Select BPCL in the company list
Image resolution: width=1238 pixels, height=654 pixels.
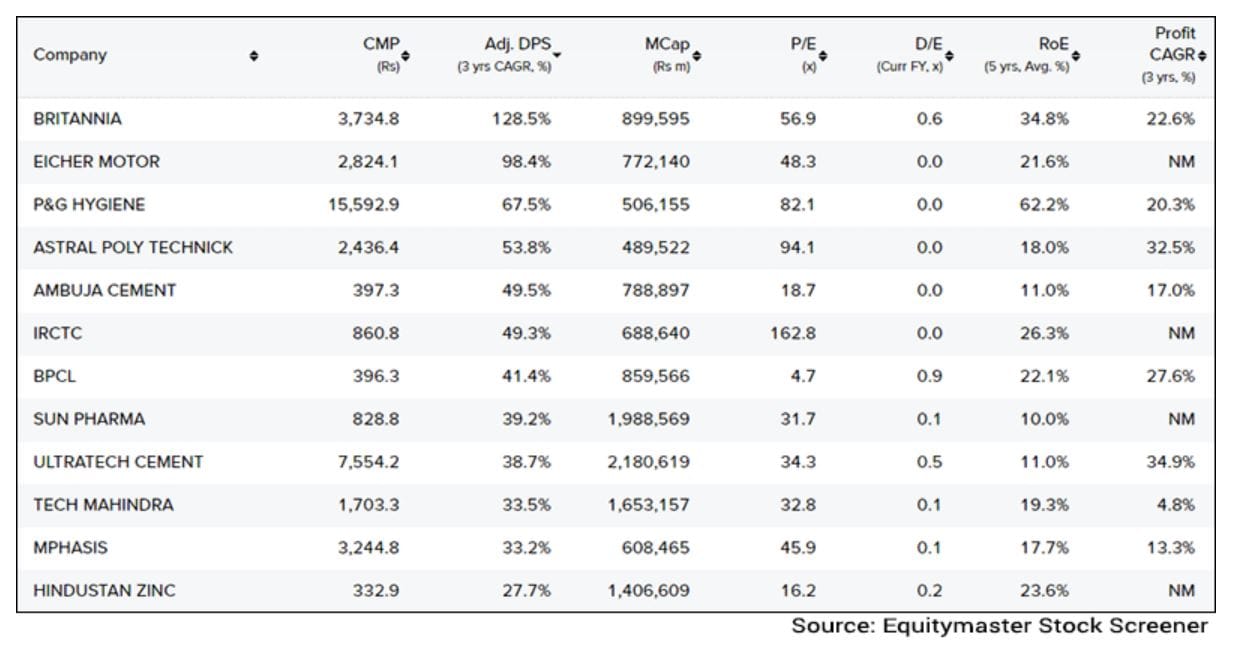[54, 377]
